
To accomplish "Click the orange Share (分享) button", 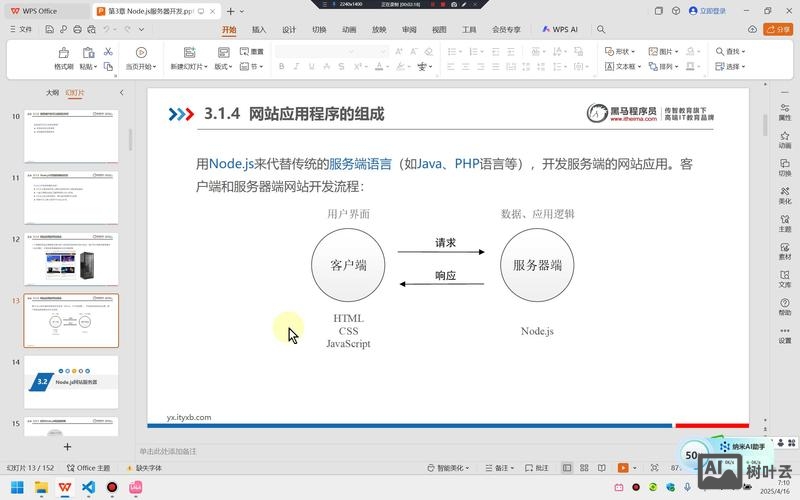I will (779, 30).
